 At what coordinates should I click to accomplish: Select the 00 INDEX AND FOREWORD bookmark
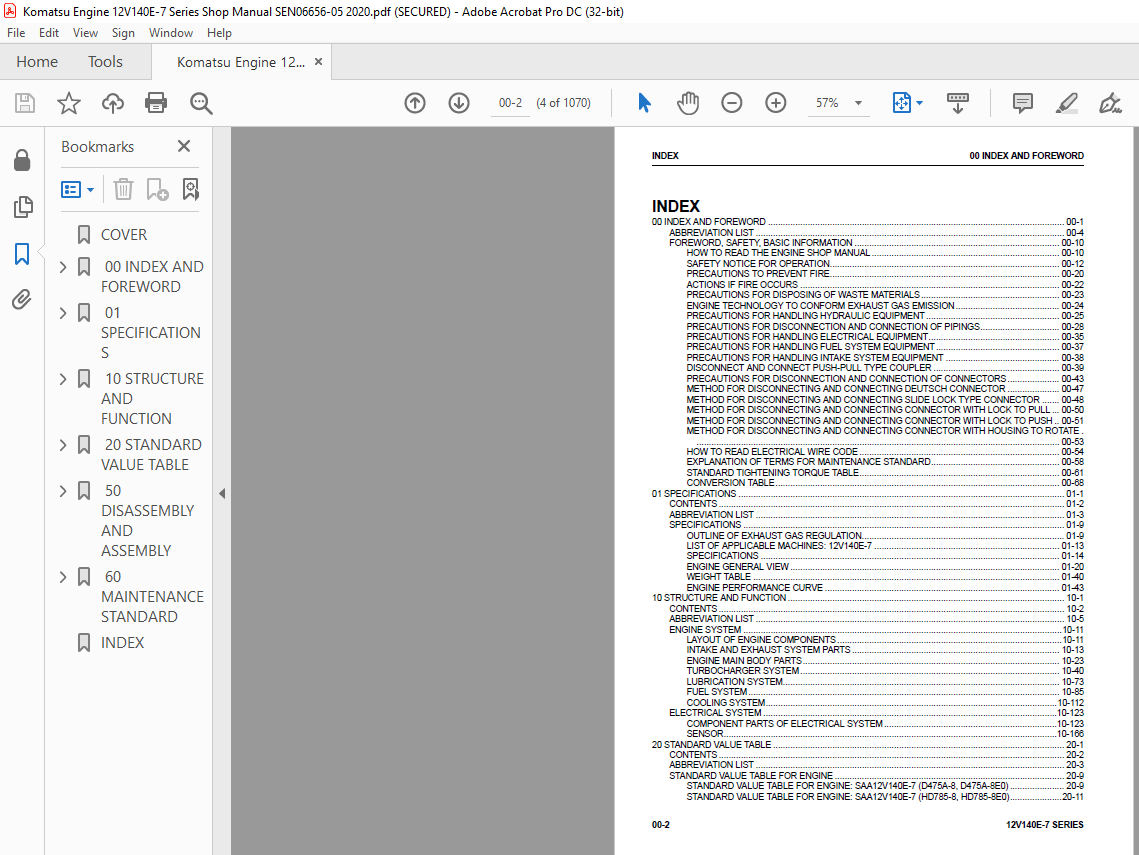click(153, 277)
